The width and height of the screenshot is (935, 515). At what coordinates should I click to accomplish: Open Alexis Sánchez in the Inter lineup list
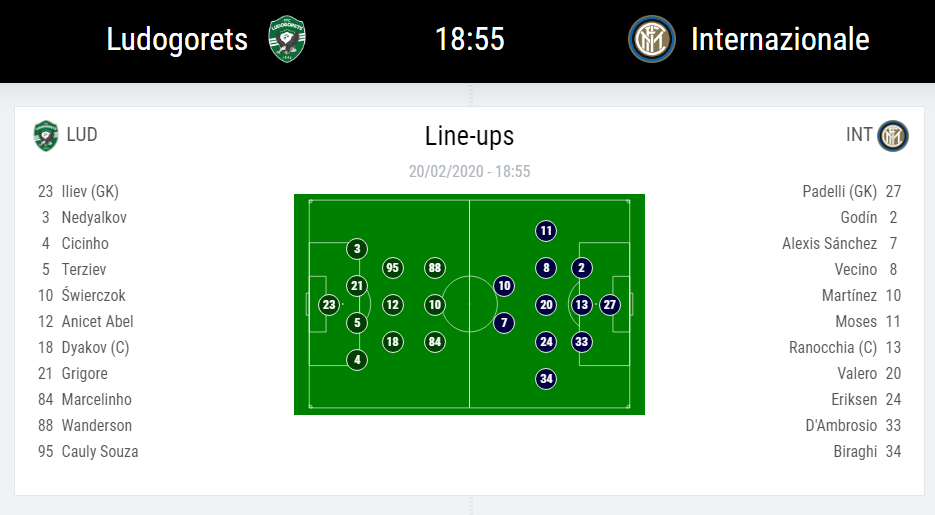click(829, 243)
